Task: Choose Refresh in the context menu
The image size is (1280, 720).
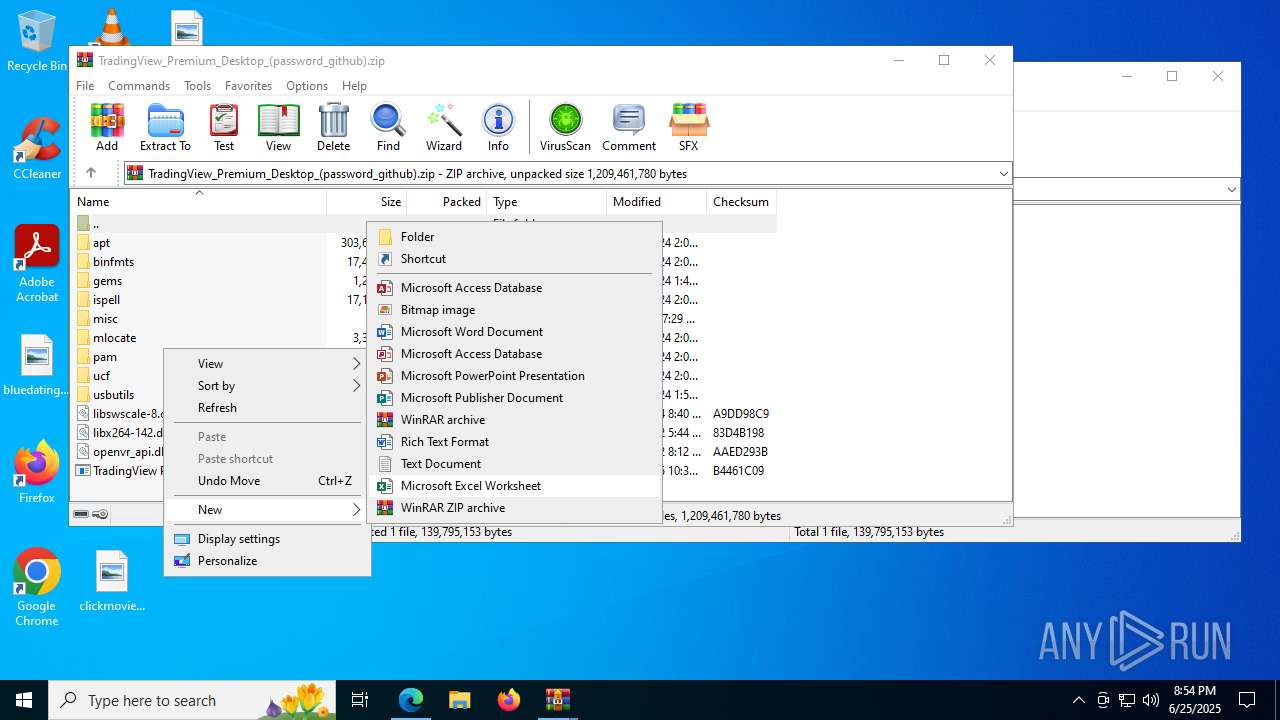Action: click(x=267, y=408)
